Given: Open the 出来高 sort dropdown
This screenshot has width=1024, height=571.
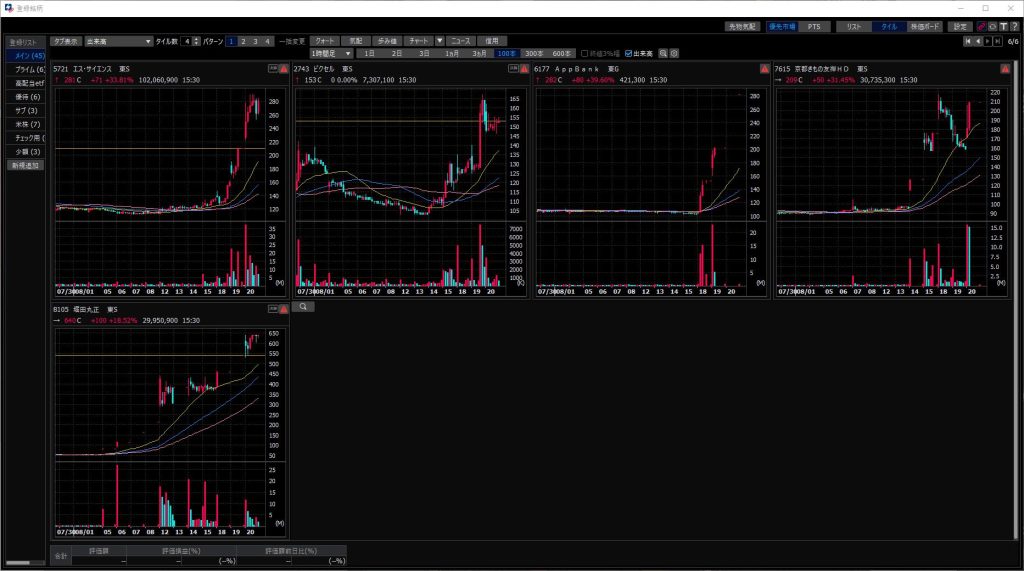Looking at the screenshot, I should pos(148,41).
